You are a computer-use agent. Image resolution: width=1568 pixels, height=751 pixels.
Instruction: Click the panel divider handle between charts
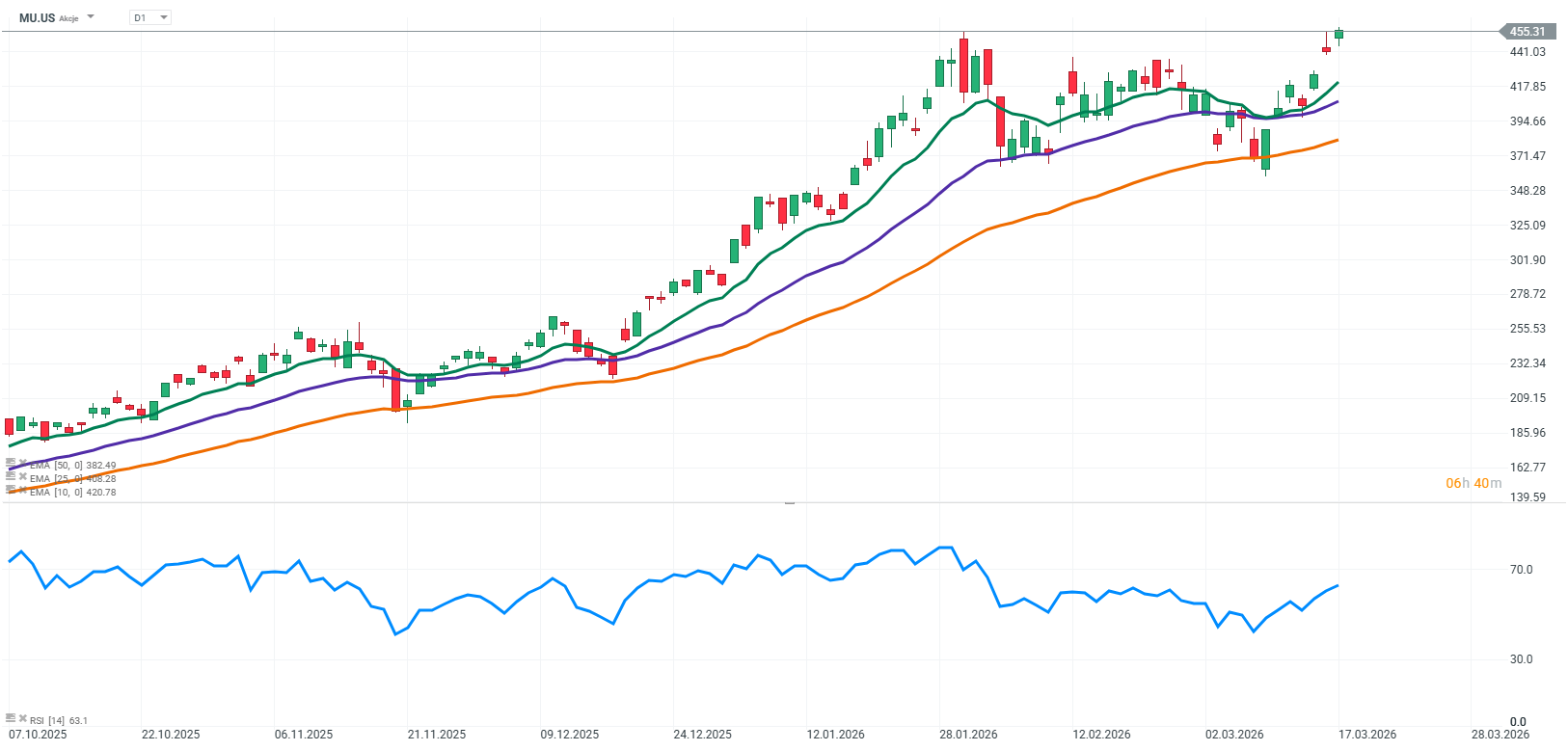789,503
